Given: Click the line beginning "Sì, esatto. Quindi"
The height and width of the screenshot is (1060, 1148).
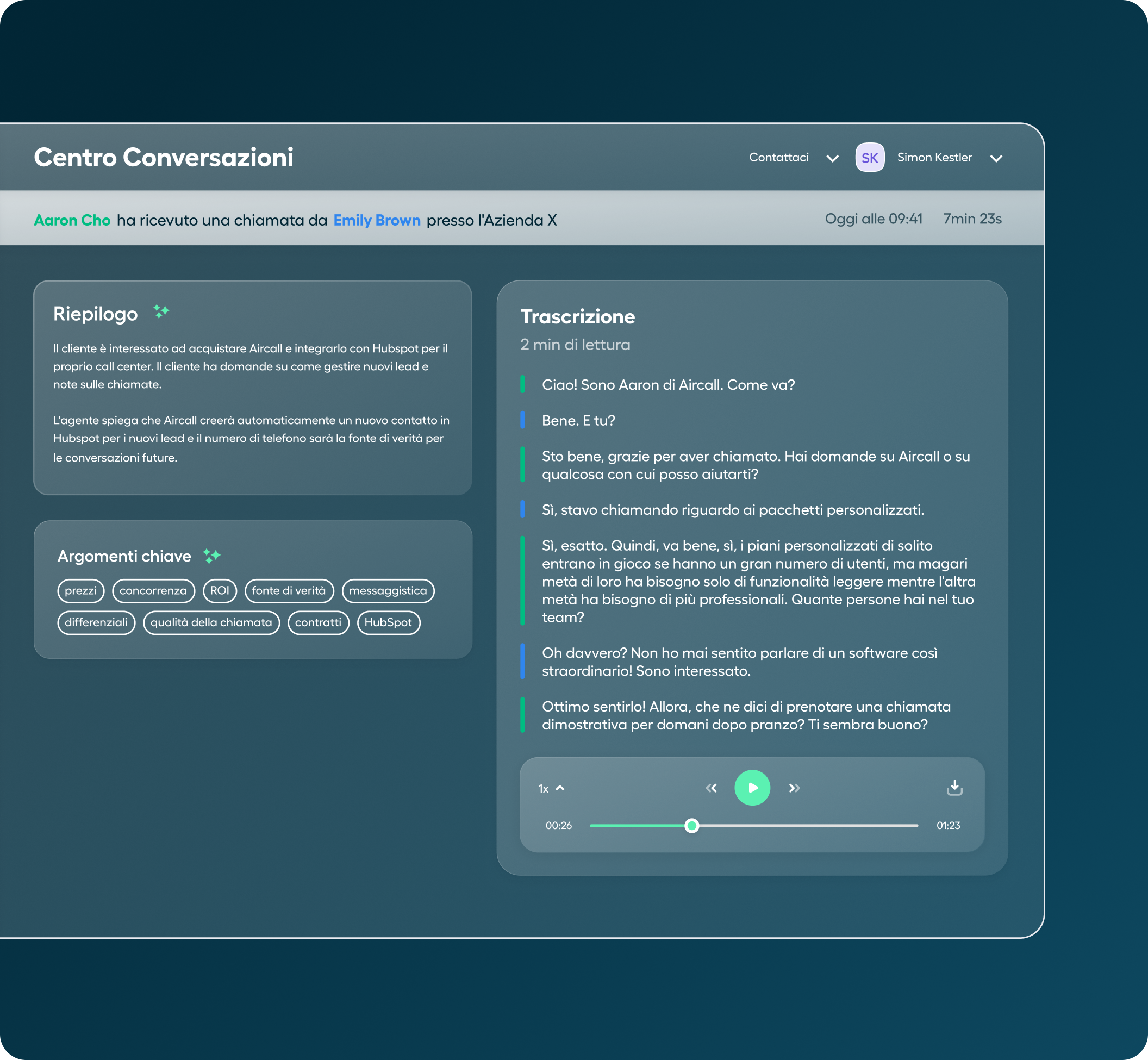Looking at the screenshot, I should (759, 581).
